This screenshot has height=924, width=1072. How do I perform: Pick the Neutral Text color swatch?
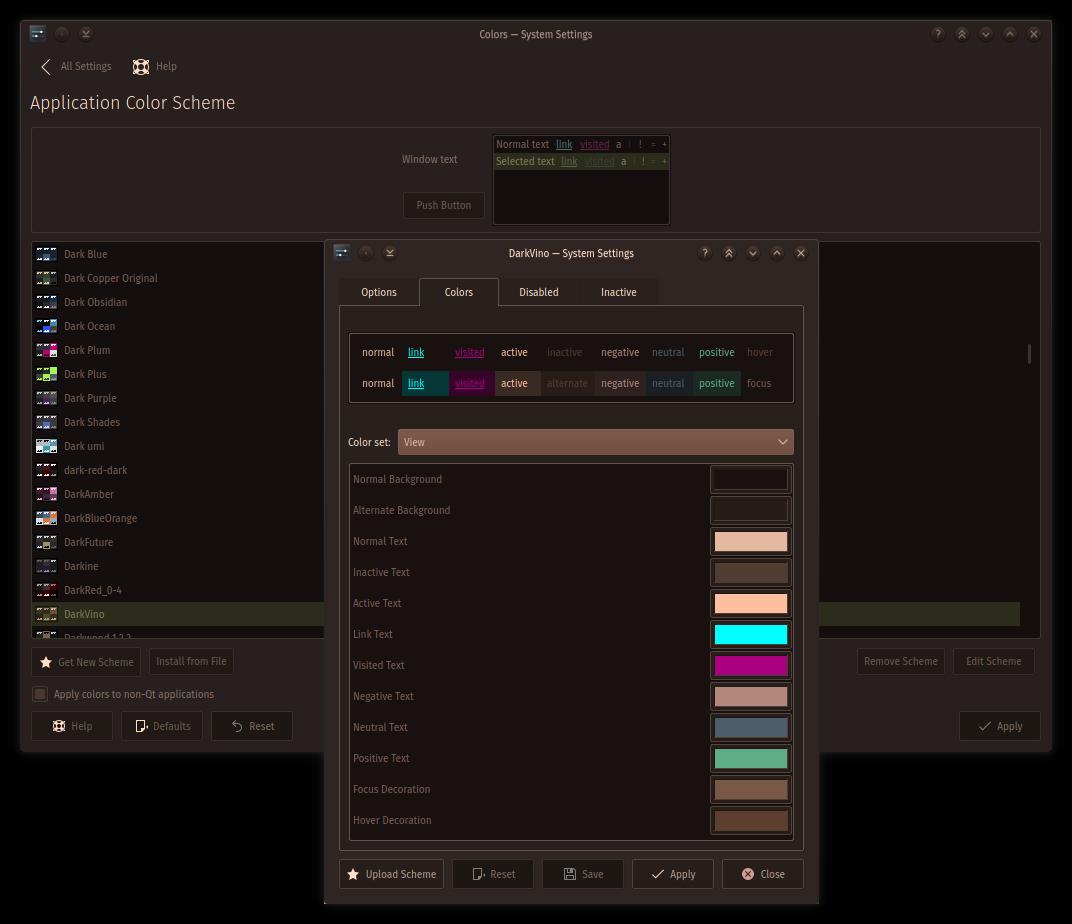pos(751,727)
